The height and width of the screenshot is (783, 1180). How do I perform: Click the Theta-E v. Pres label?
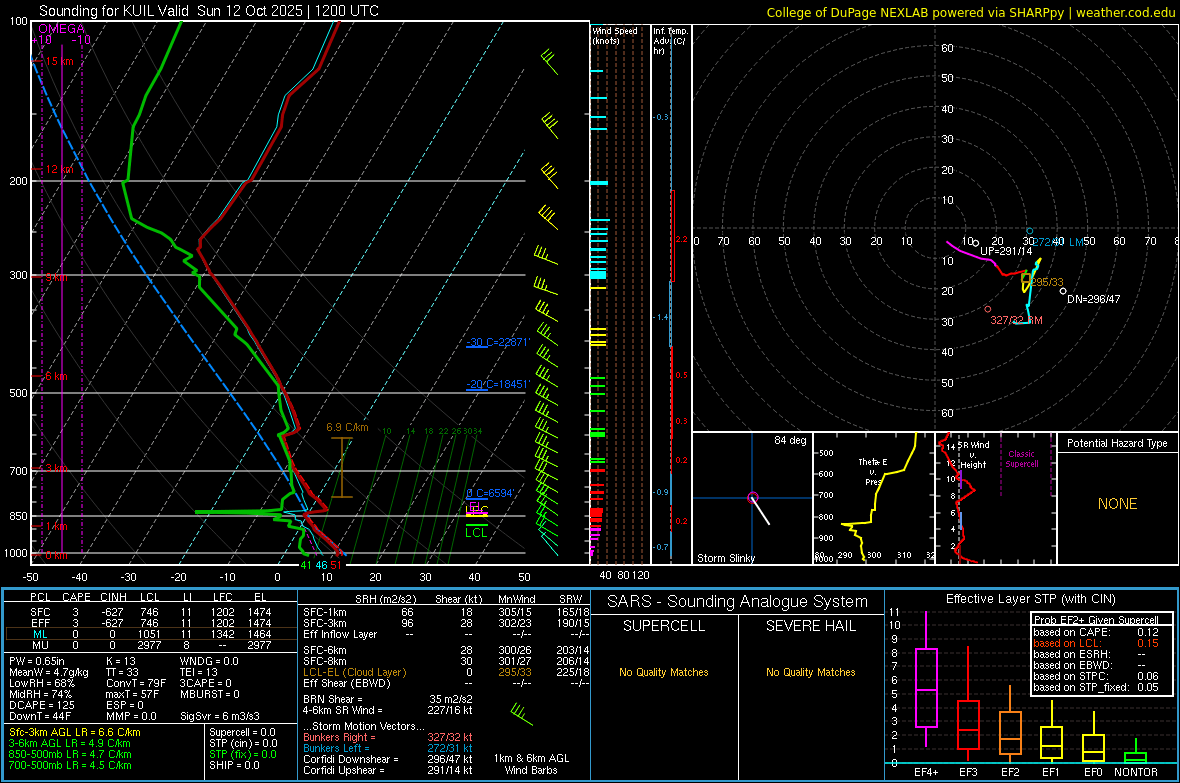point(872,471)
